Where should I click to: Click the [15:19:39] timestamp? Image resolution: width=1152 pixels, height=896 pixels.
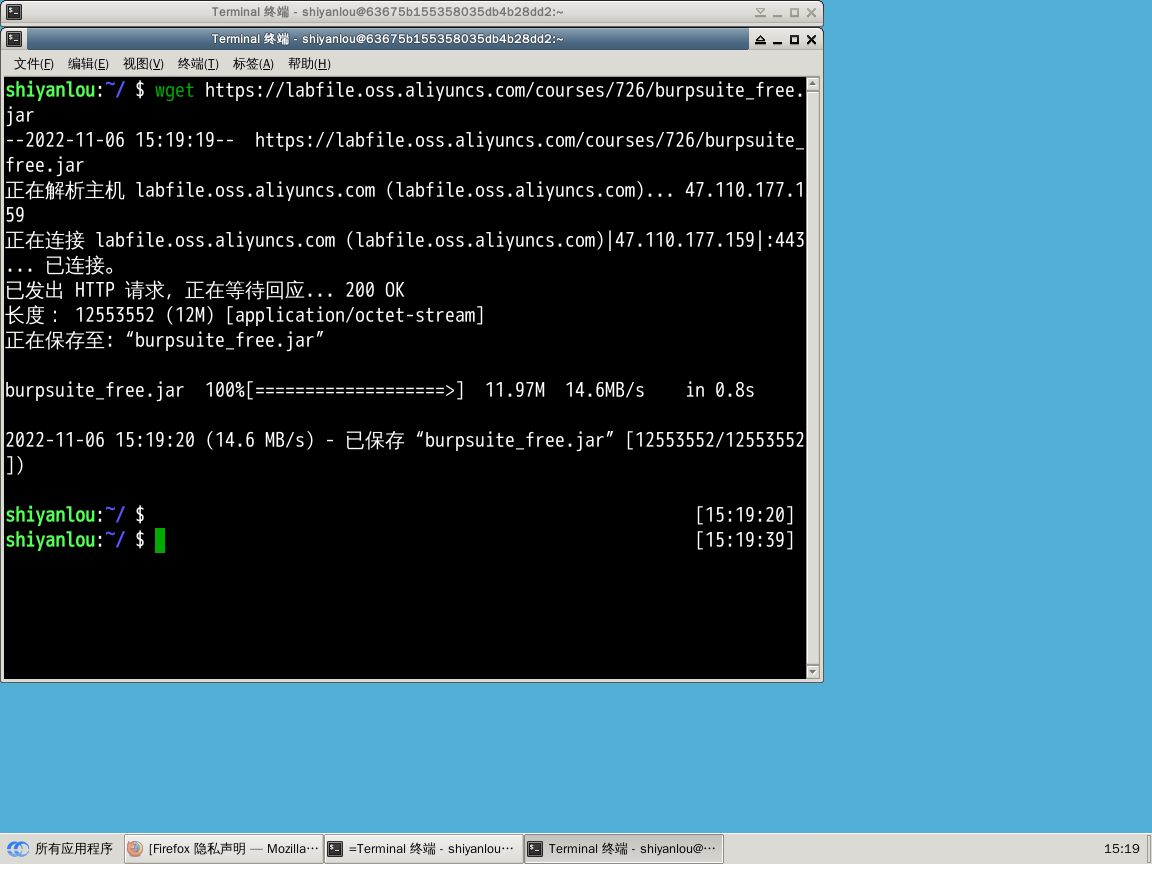tap(745, 541)
